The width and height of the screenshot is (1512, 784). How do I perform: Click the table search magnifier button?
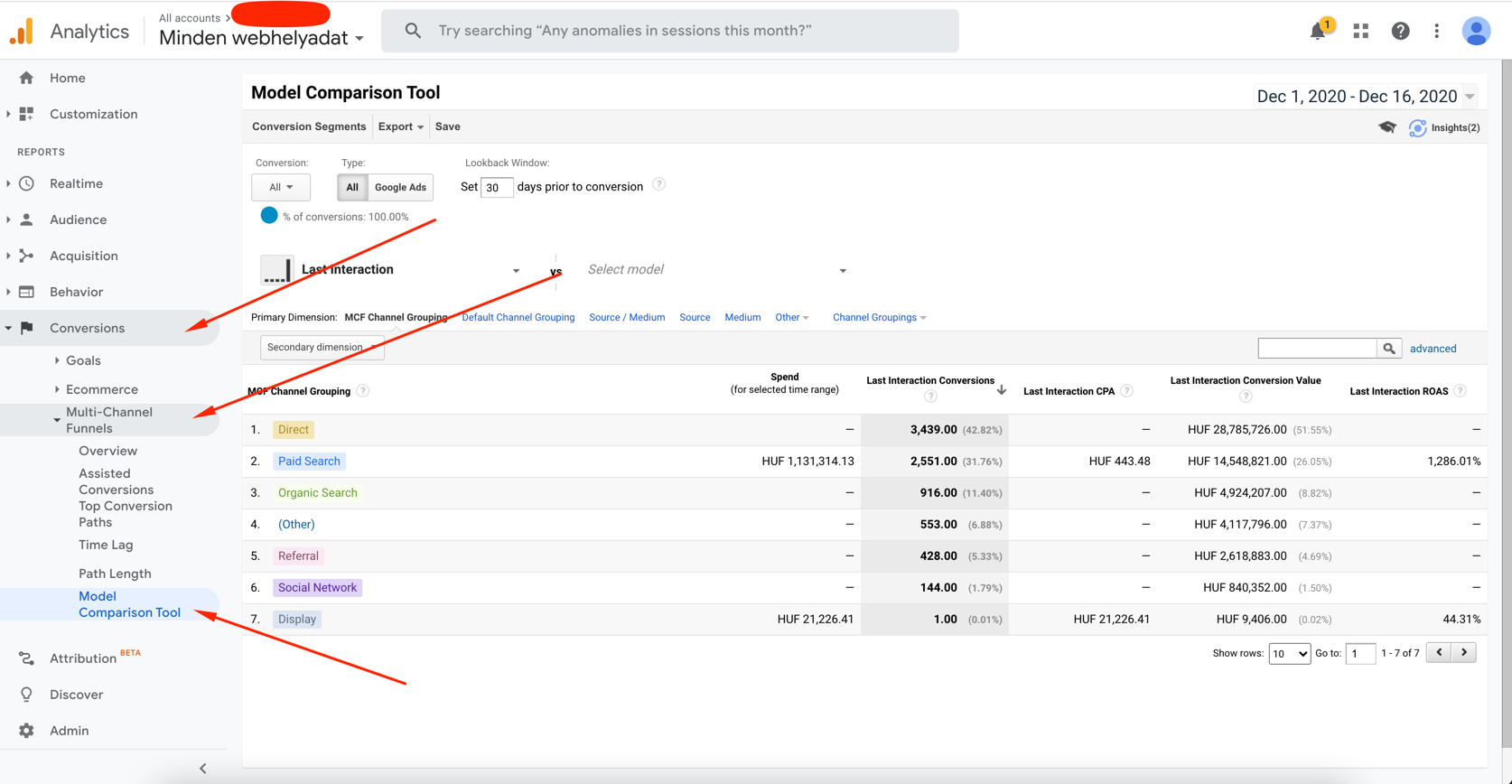[x=1388, y=349]
